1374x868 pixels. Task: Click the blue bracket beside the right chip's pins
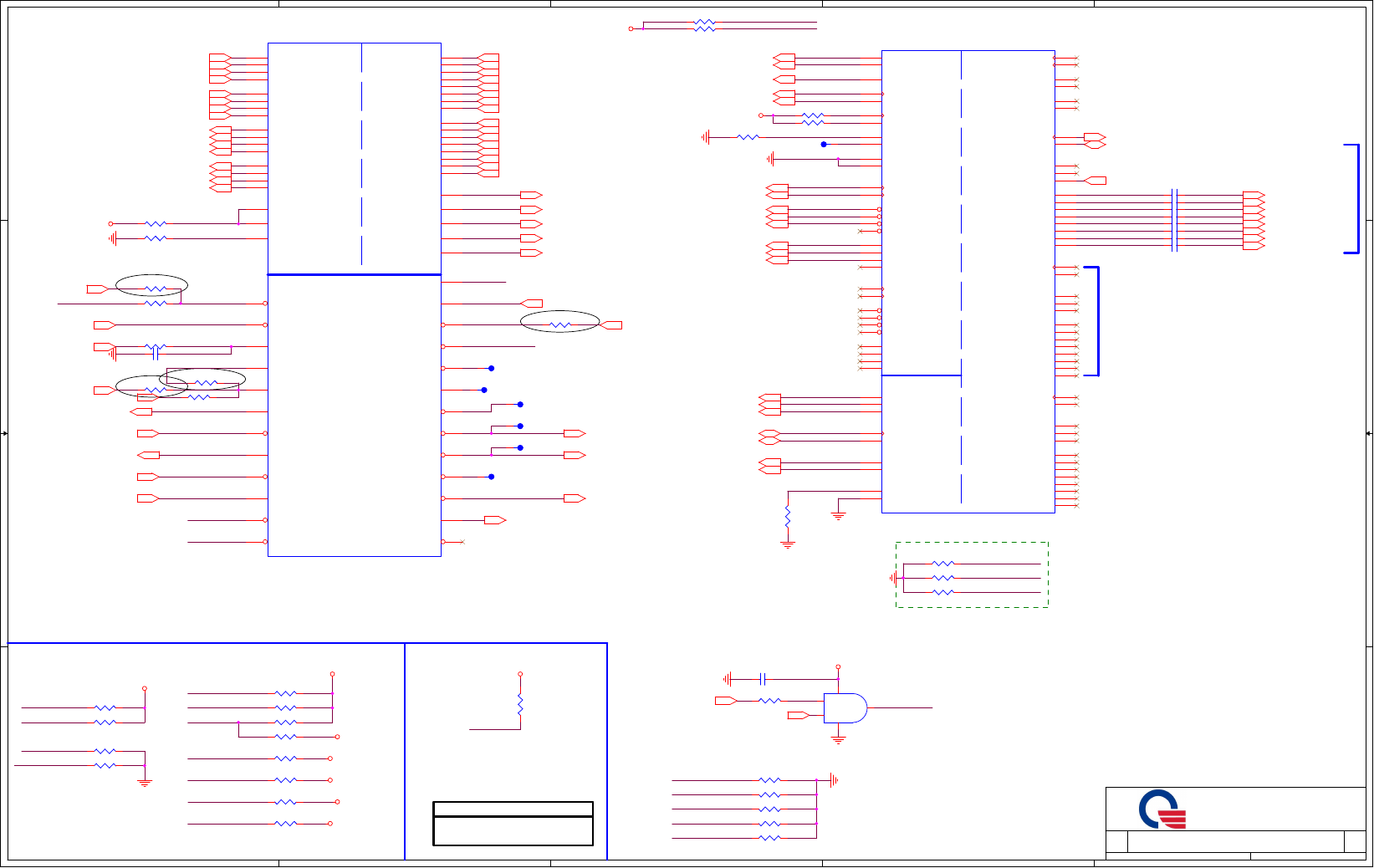pos(1092,321)
